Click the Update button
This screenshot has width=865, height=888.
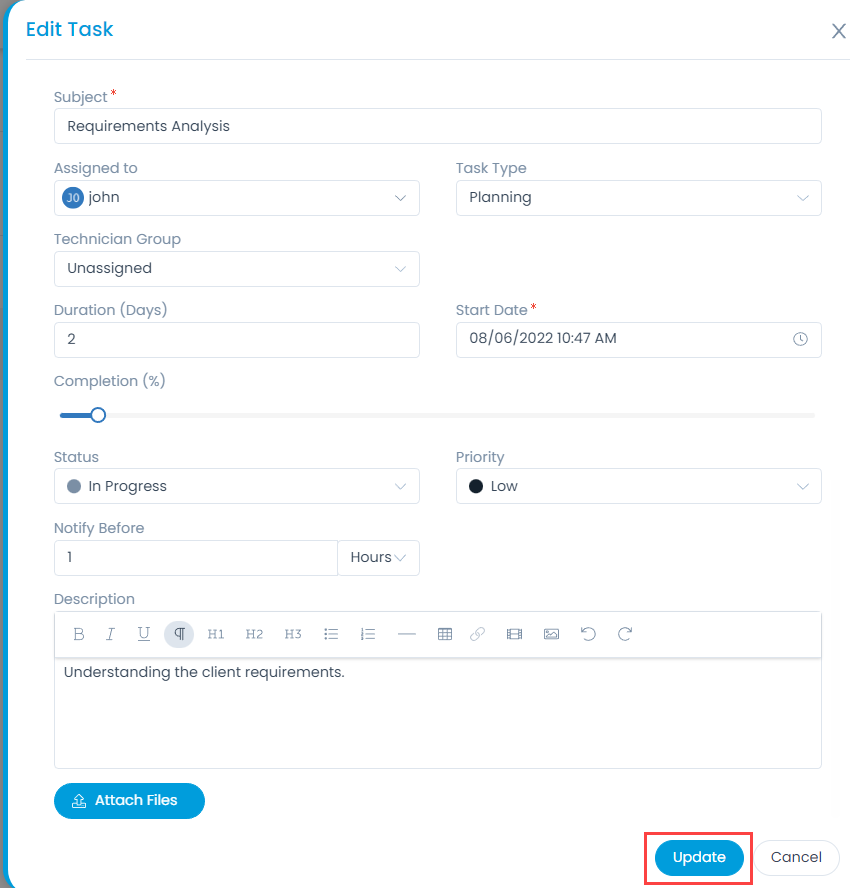coord(699,857)
